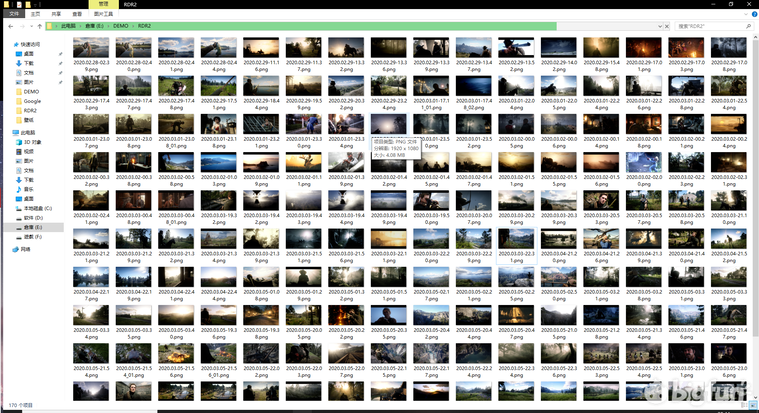Click the vertical scrollbar thumb of file list
This screenshot has height=413, width=759.
755,189
